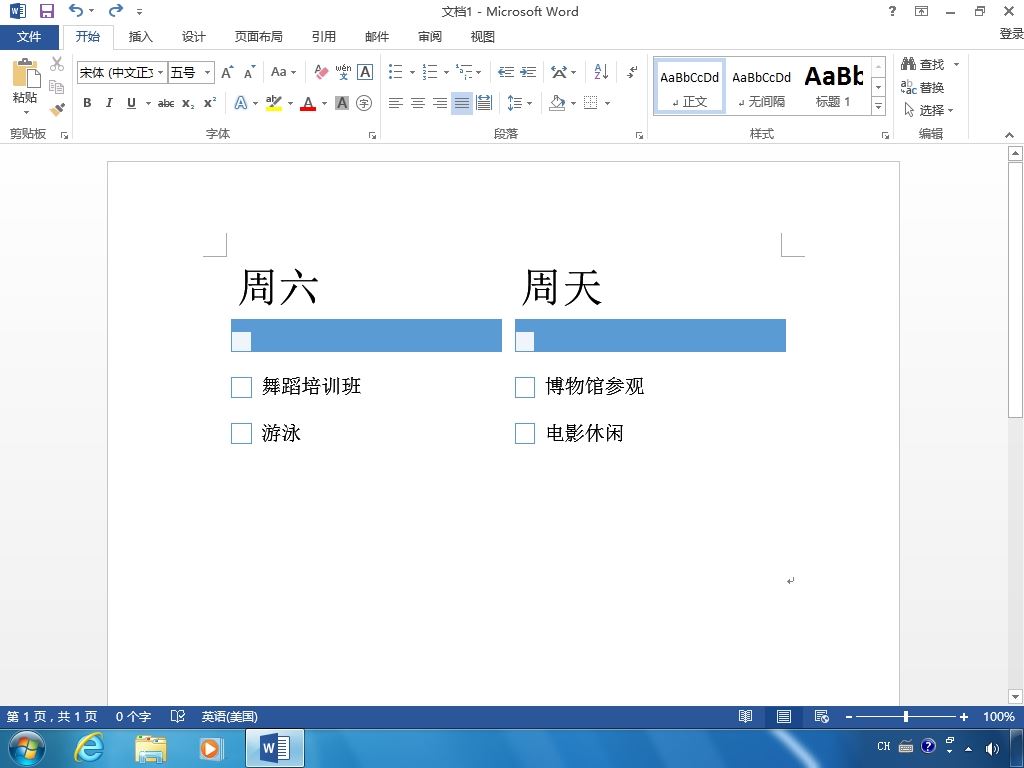
Task: Click the Copy icon
Action: tap(57, 86)
